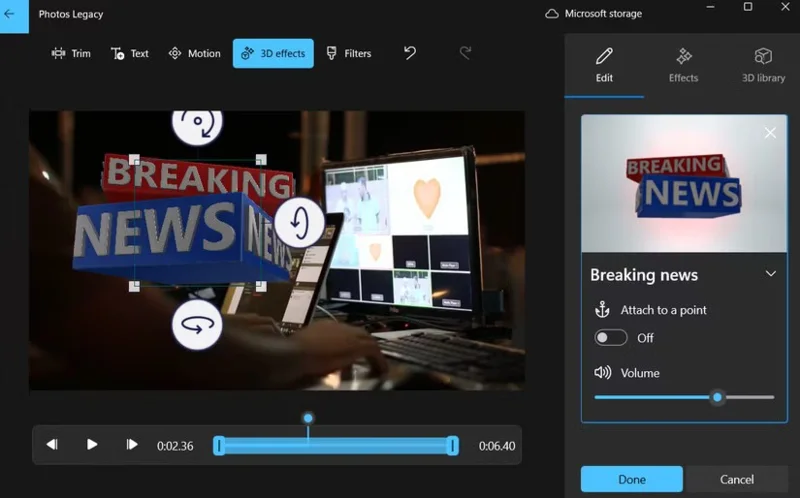Toggle Attach to a point switch
800x498 pixels.
click(611, 338)
